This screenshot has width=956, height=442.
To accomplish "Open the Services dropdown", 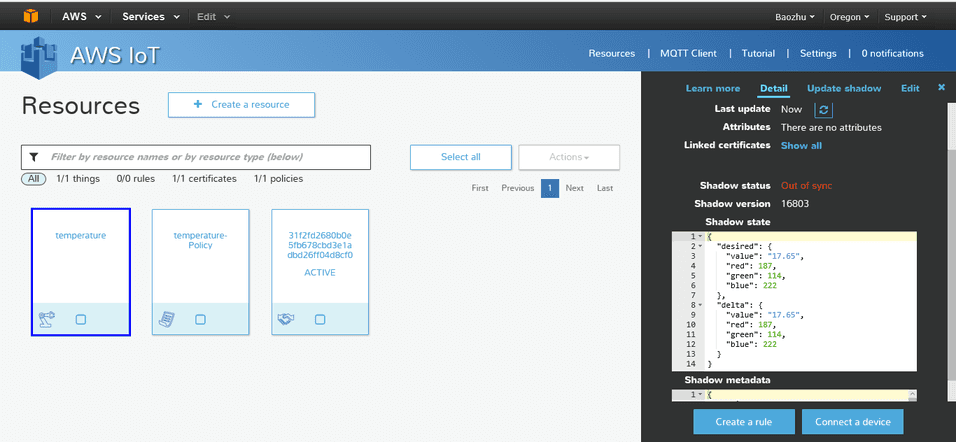I will [151, 16].
